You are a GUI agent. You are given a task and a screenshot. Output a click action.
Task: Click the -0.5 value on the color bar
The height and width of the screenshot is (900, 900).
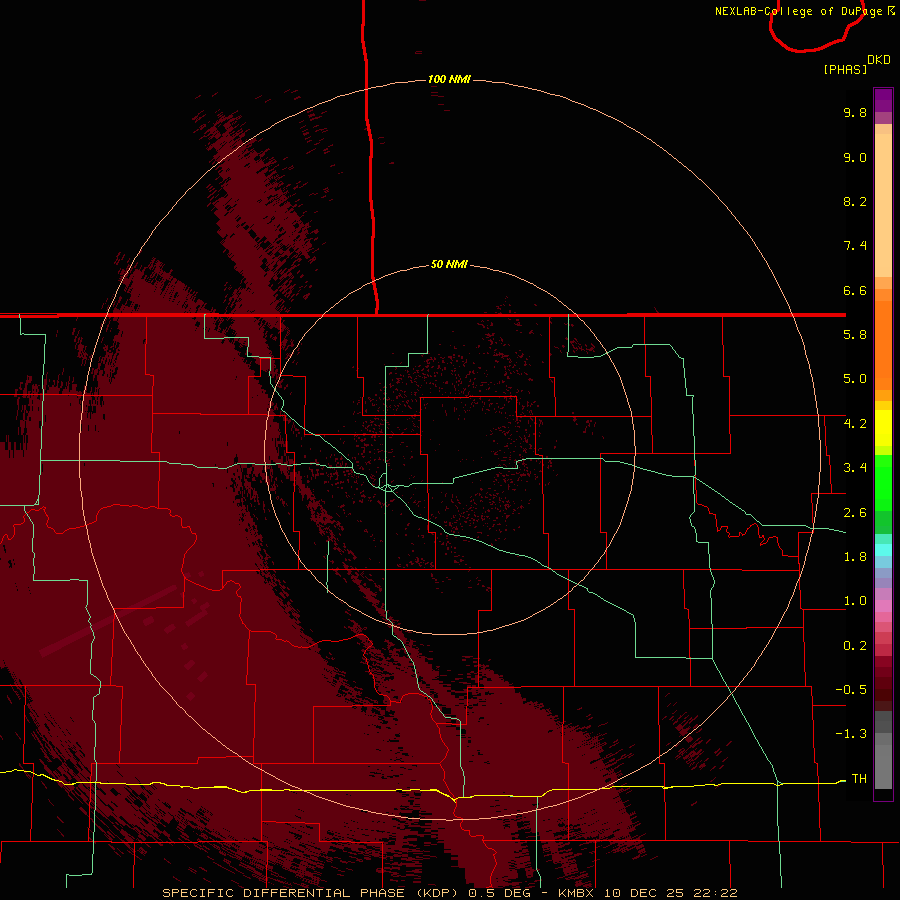coord(851,690)
